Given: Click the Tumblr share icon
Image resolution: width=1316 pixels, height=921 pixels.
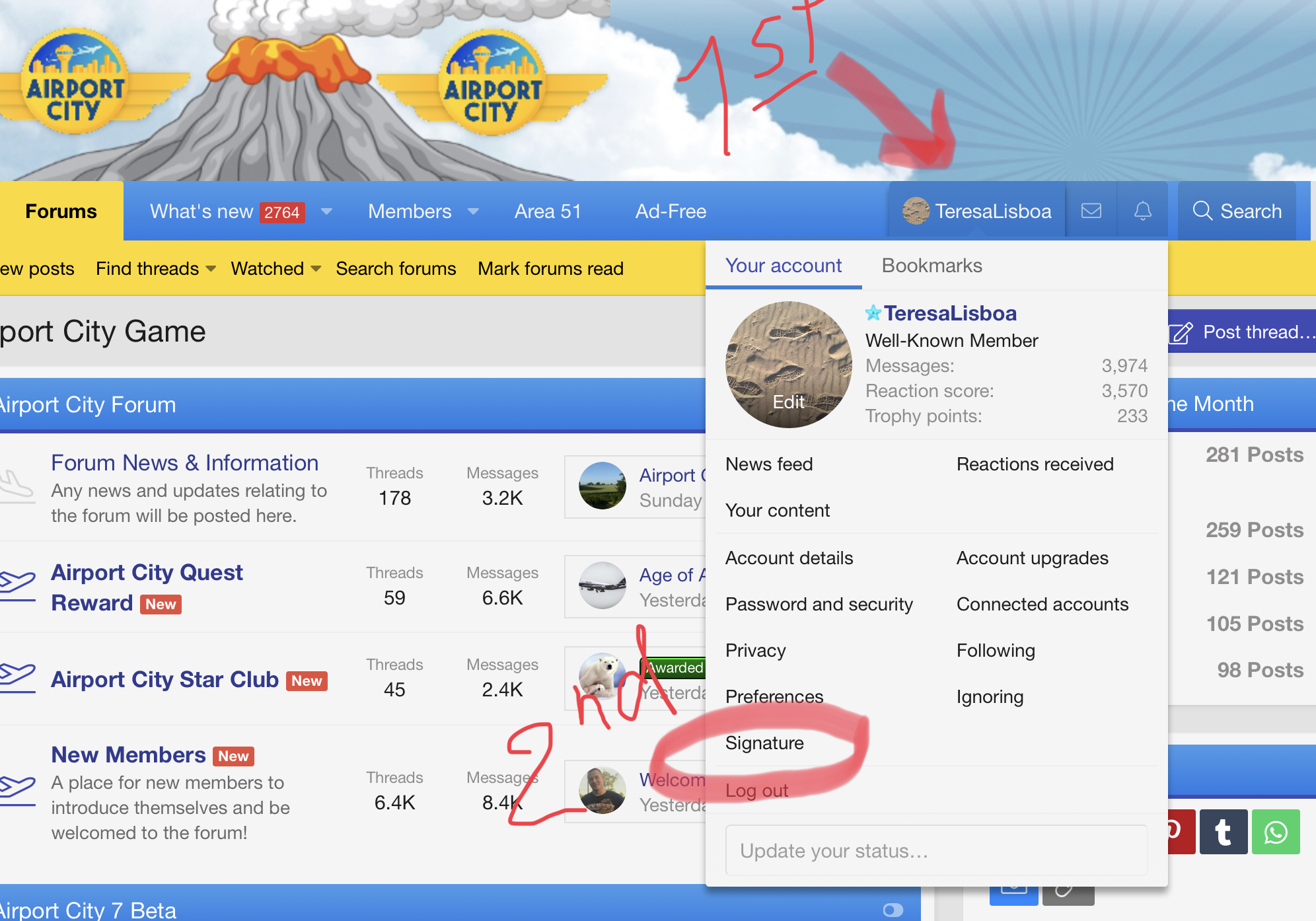Looking at the screenshot, I should click(1223, 832).
